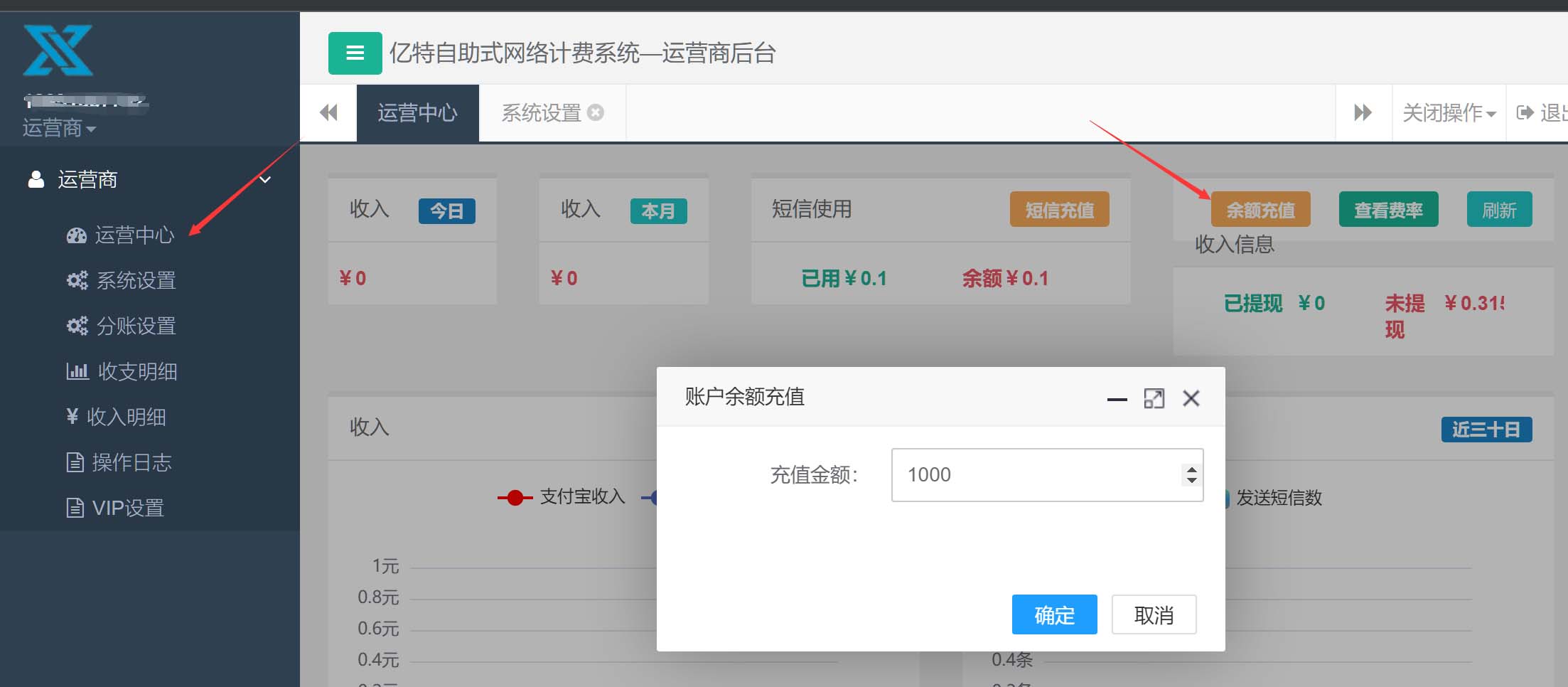Maximize the 账户余额充值 dialog
1568x687 pixels.
coord(1154,399)
